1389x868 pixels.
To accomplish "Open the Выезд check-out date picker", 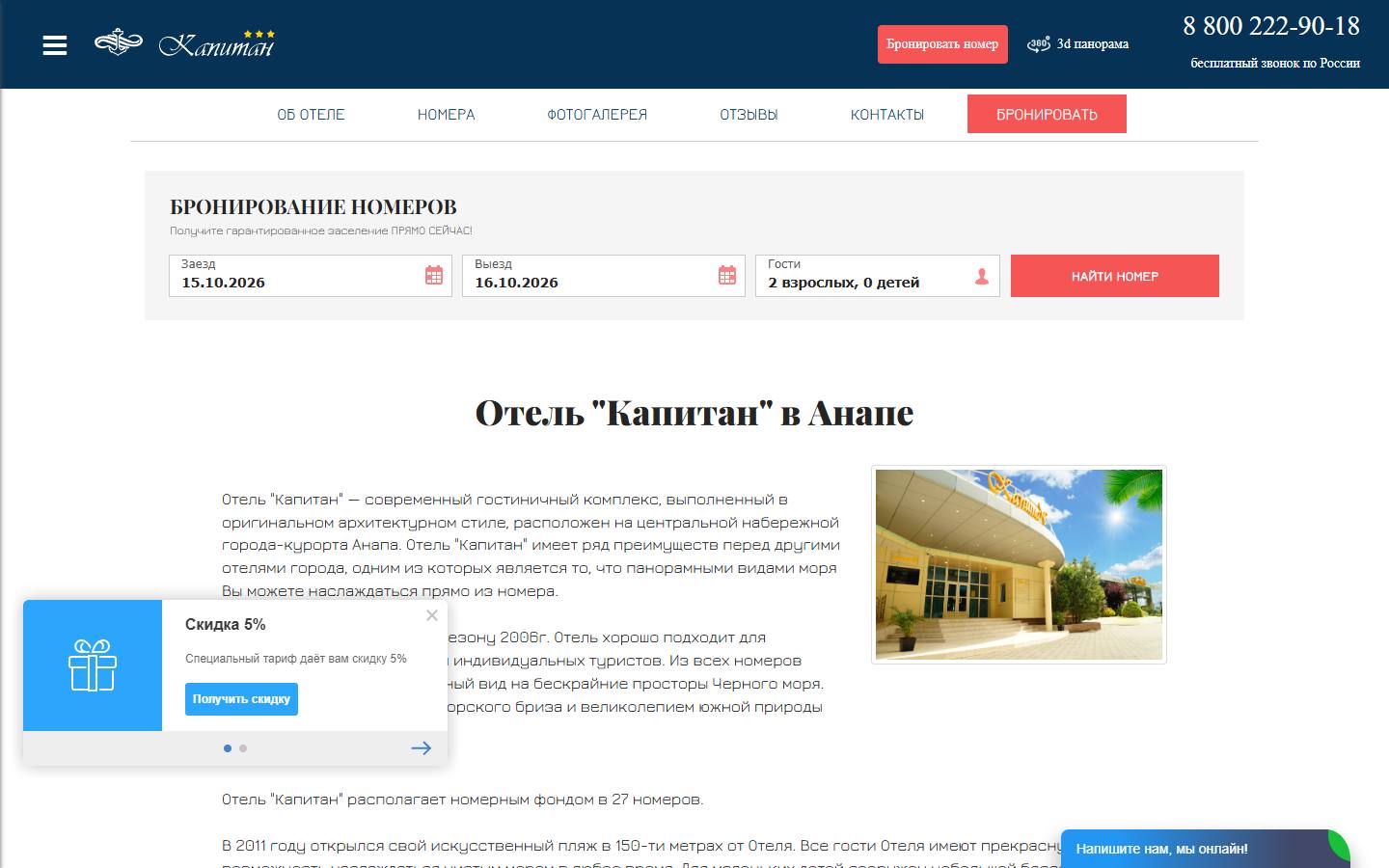I will tap(604, 276).
